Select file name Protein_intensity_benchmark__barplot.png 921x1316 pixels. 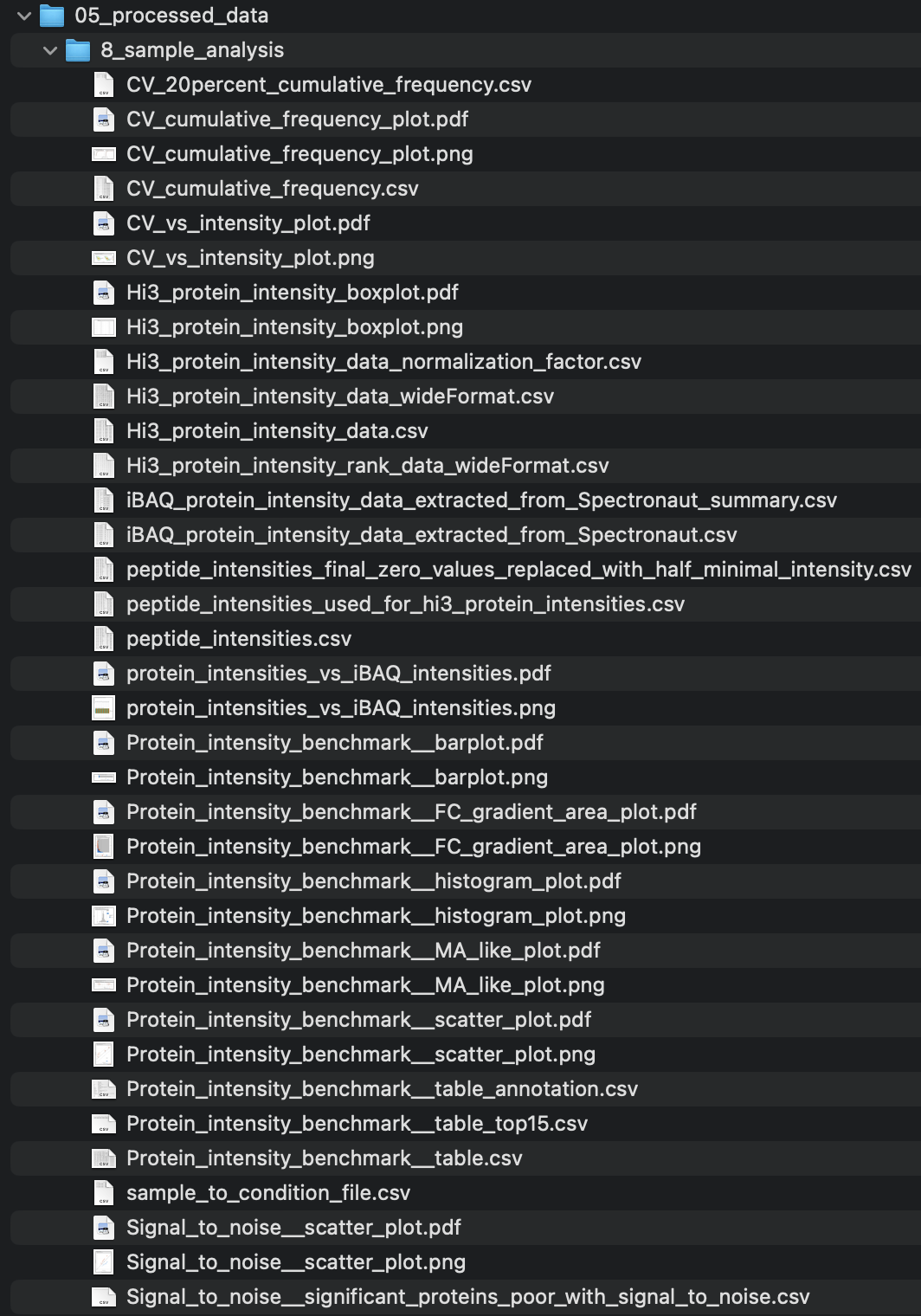pos(338,777)
